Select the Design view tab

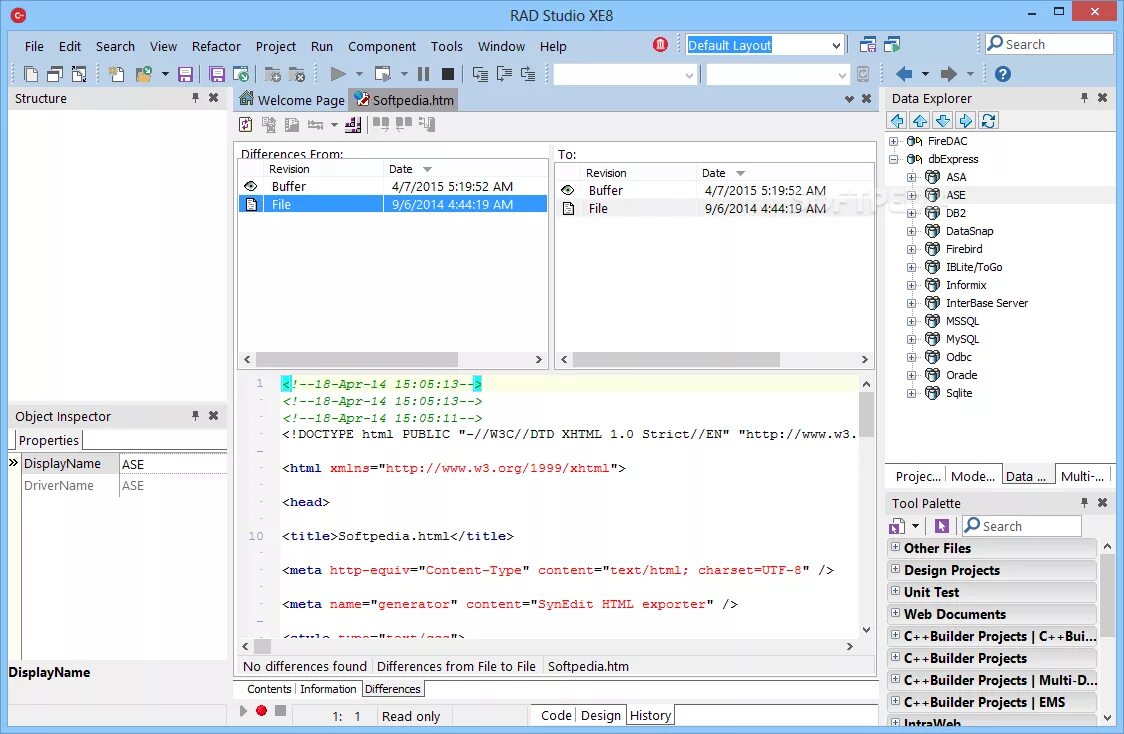tap(601, 715)
